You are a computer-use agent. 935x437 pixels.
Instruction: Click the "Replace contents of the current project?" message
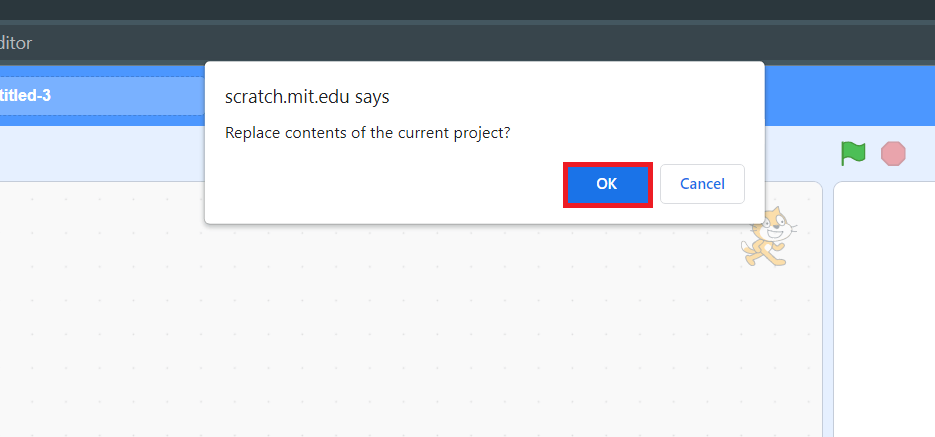[x=368, y=133]
